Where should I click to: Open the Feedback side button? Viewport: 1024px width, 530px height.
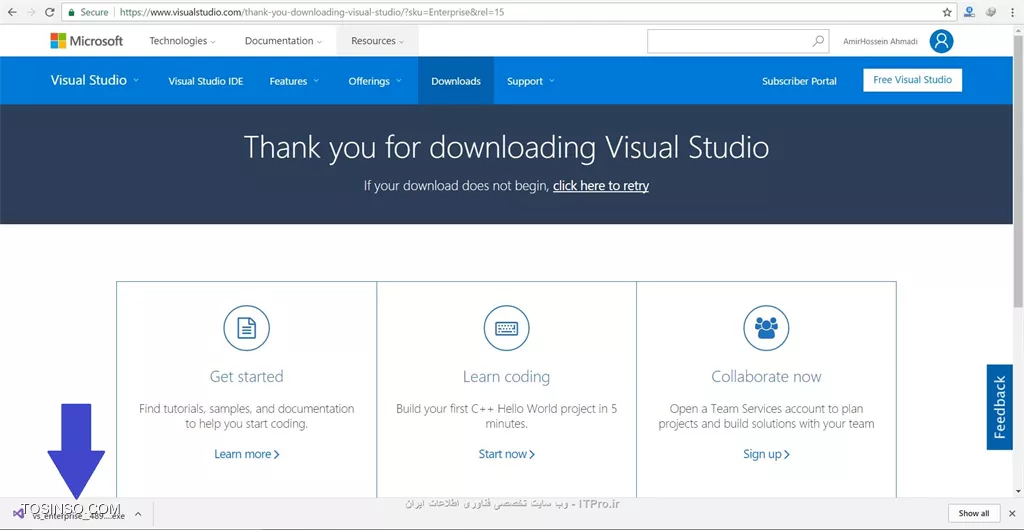pos(999,407)
